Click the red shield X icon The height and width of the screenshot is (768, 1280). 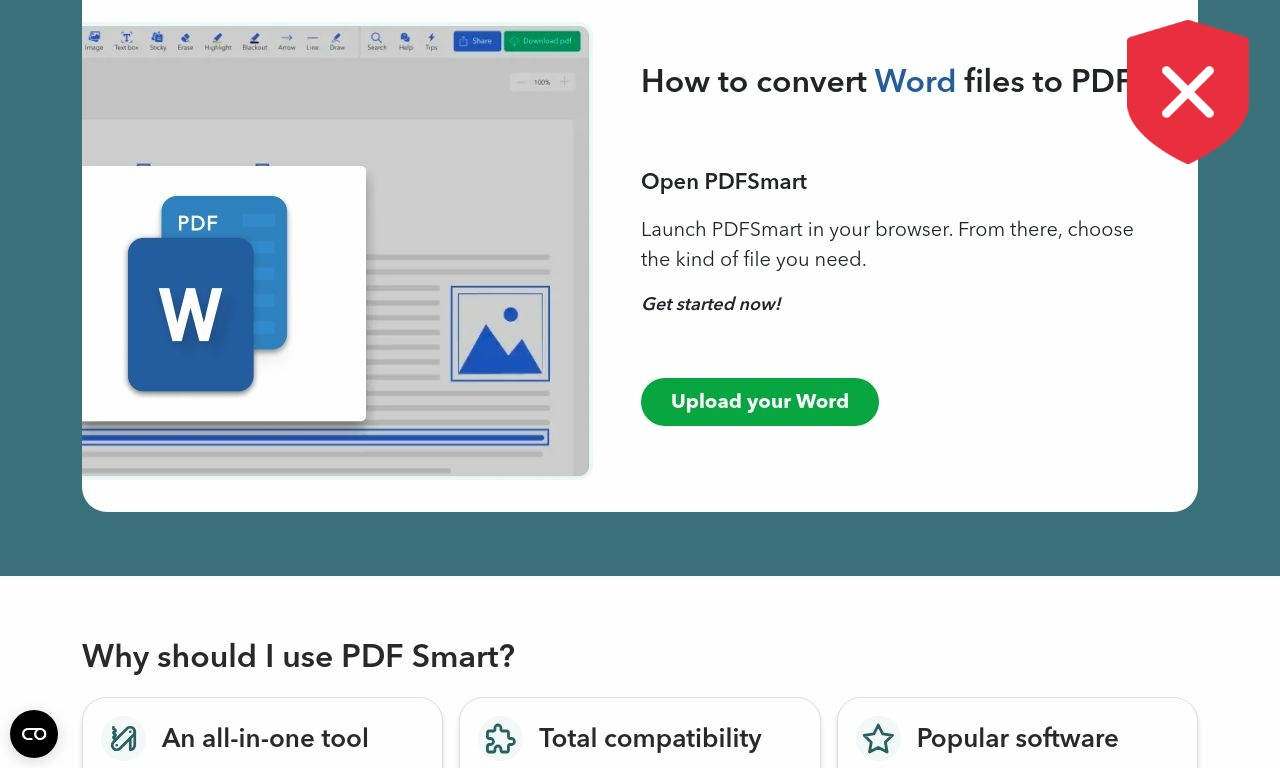pyautogui.click(x=1187, y=92)
